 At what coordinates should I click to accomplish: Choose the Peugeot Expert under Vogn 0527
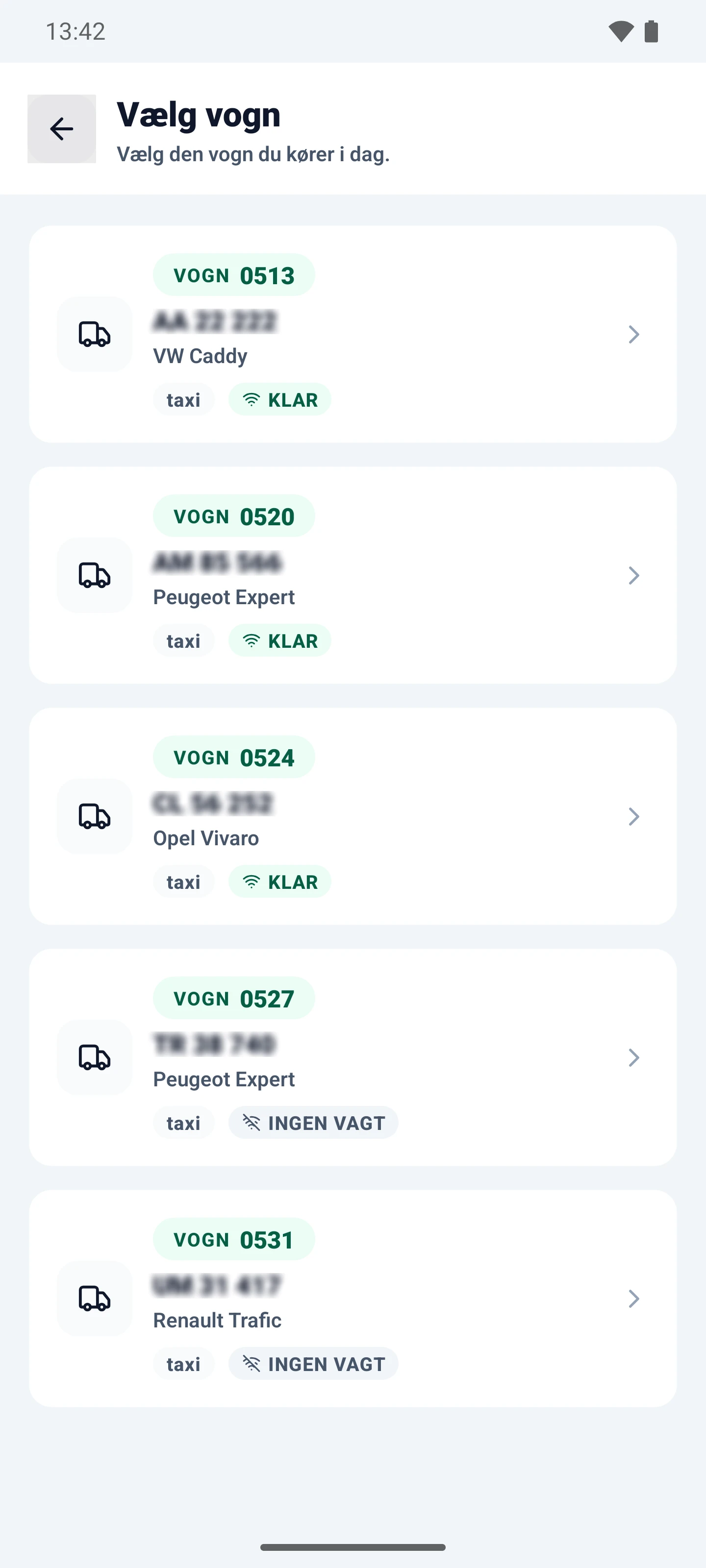224,1079
